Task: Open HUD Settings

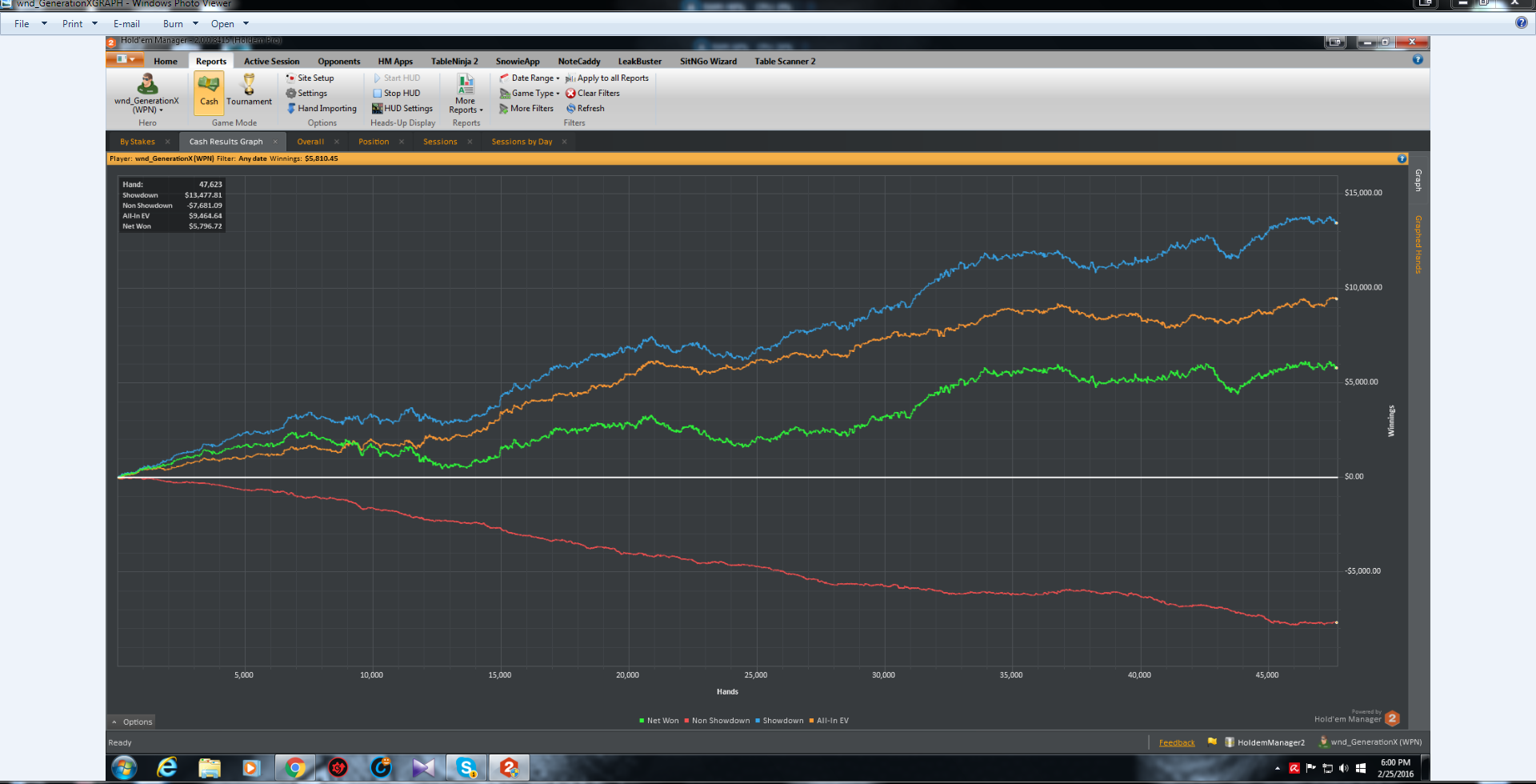Action: pos(402,108)
